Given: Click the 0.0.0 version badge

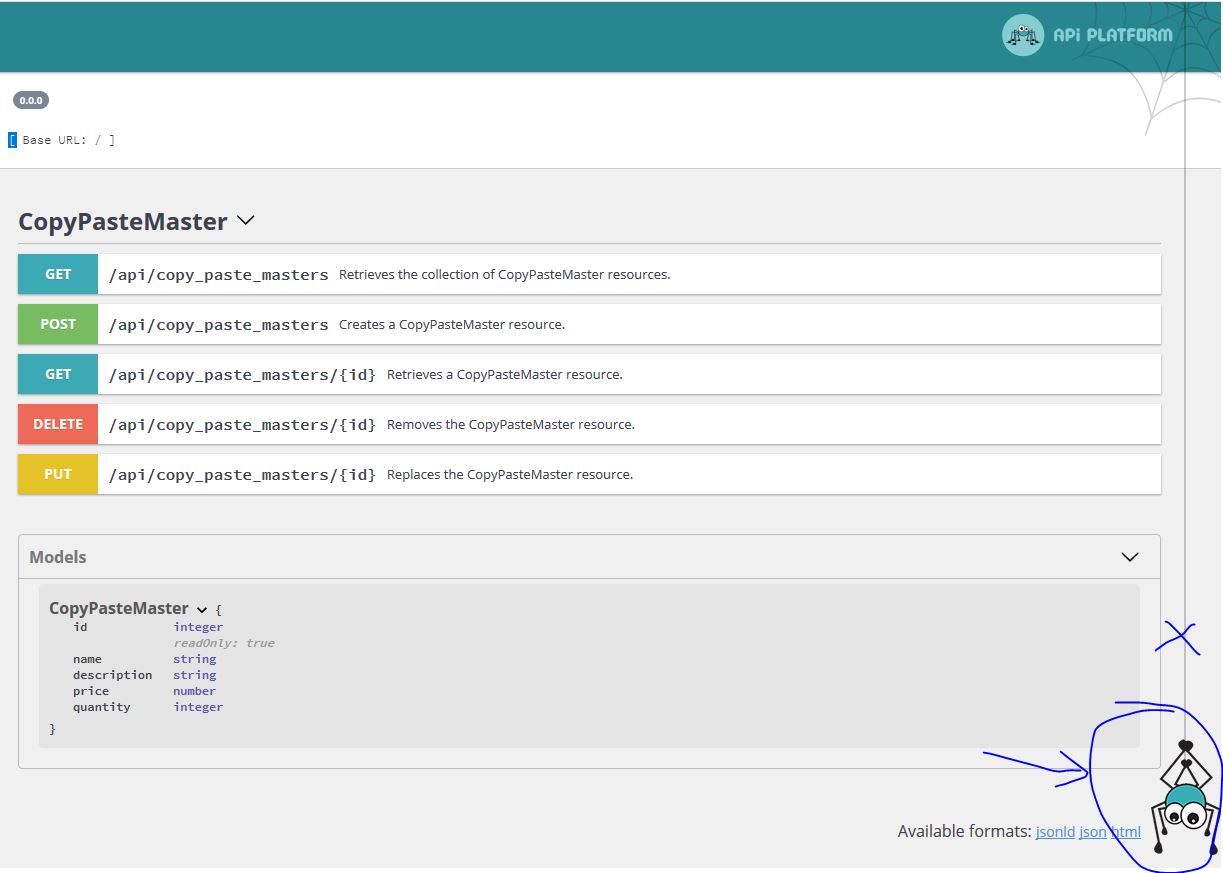Looking at the screenshot, I should (31, 100).
